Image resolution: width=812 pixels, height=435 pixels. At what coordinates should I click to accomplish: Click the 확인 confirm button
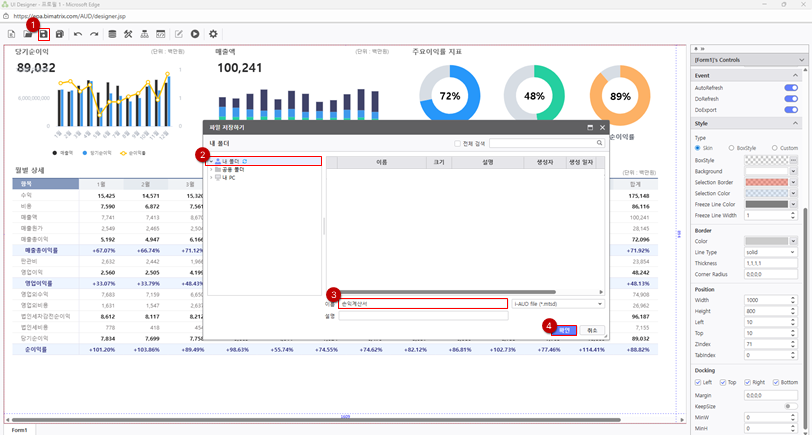564,329
